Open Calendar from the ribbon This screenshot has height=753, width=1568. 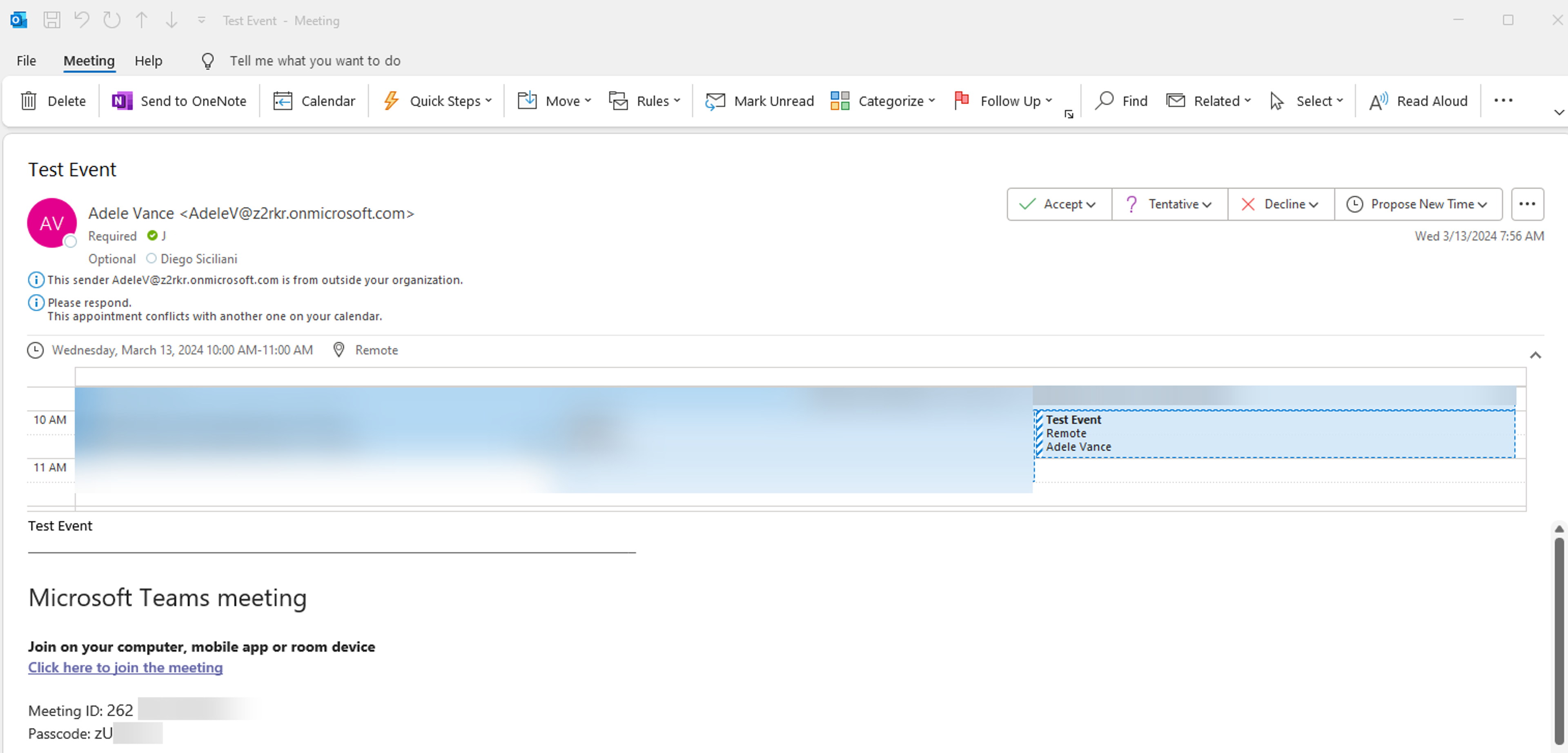click(x=314, y=101)
